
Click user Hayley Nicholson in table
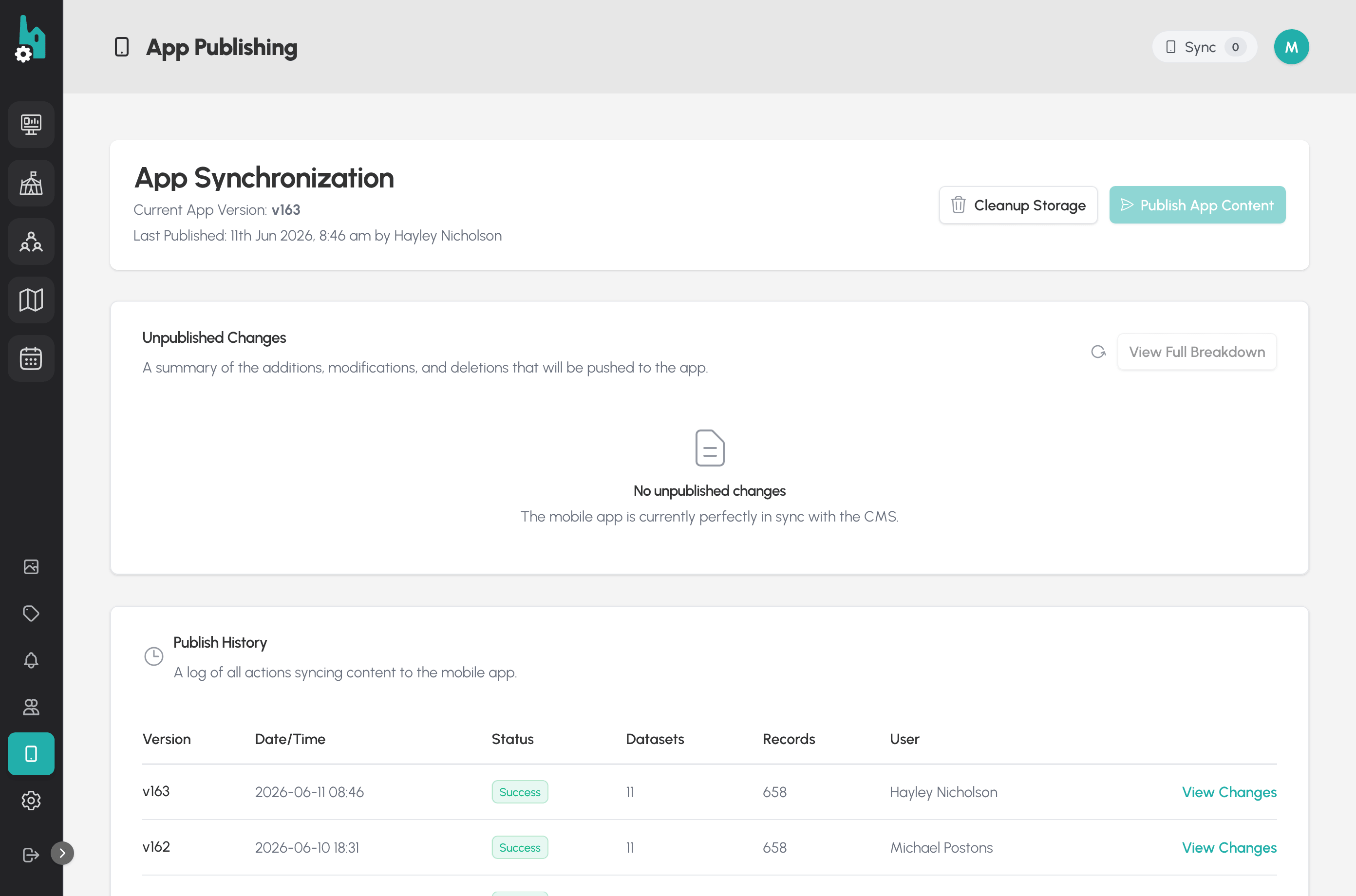(943, 792)
